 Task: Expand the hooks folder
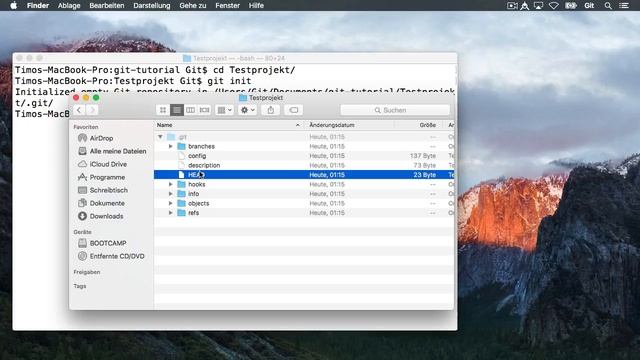(x=171, y=184)
